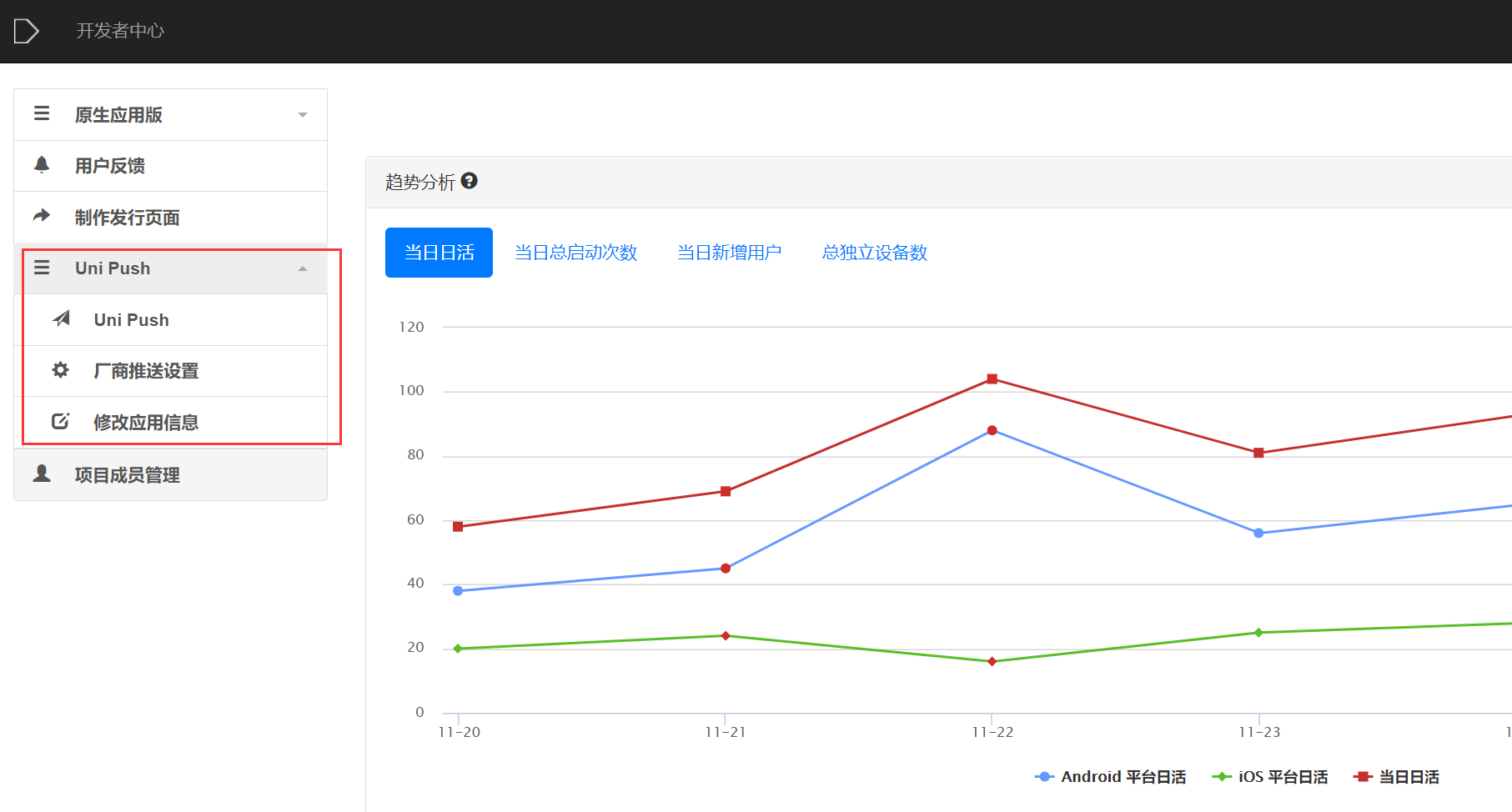1512x812 pixels.
Task: Open 原生应用版 menu item
Action: pos(170,115)
